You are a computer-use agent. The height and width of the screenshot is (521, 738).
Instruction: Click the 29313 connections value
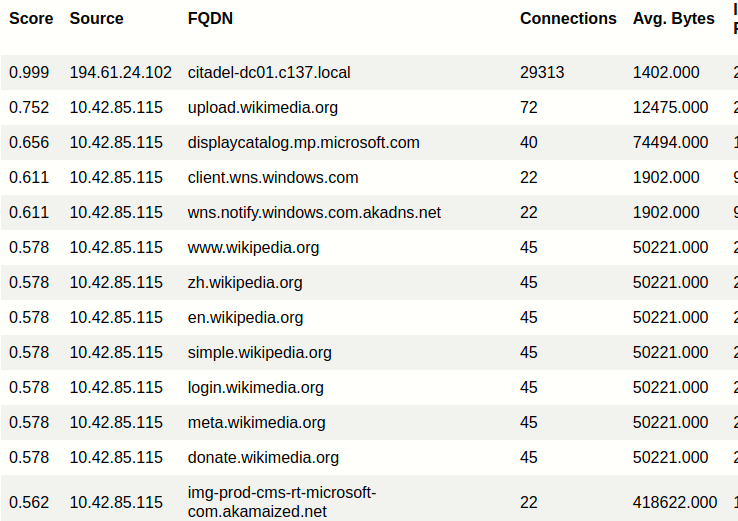[x=542, y=72]
